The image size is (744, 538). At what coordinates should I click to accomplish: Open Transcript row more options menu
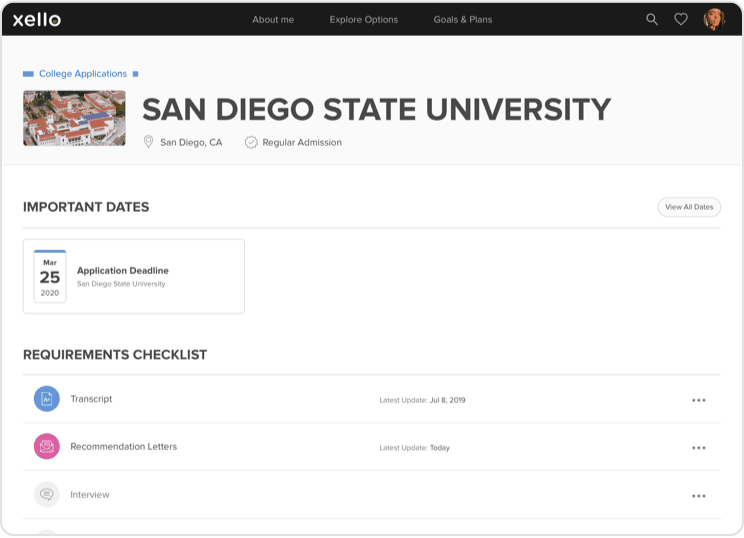click(698, 400)
